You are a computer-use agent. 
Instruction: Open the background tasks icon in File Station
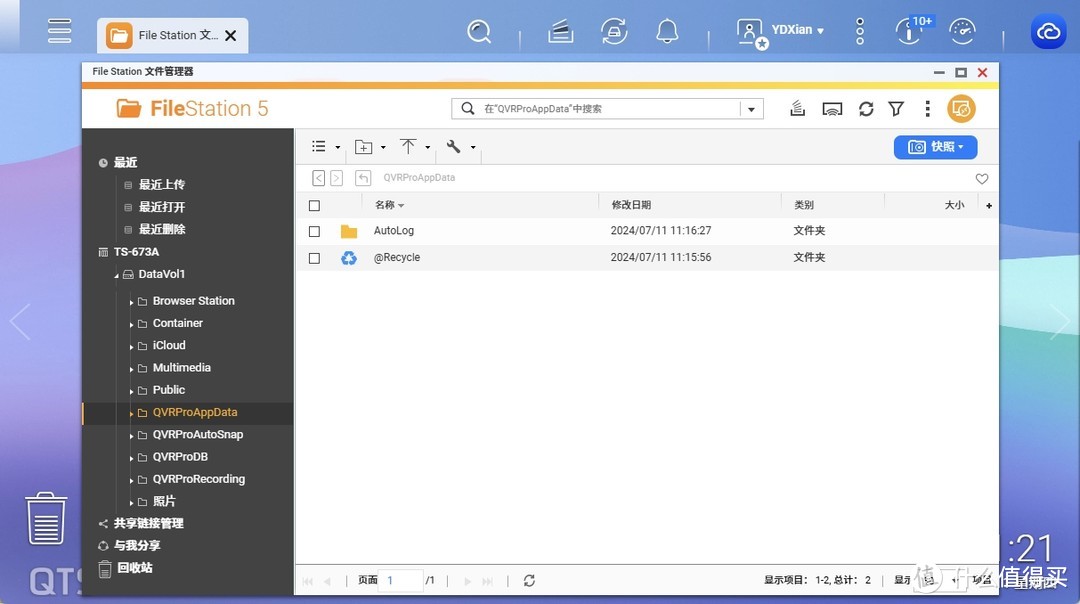[797, 107]
